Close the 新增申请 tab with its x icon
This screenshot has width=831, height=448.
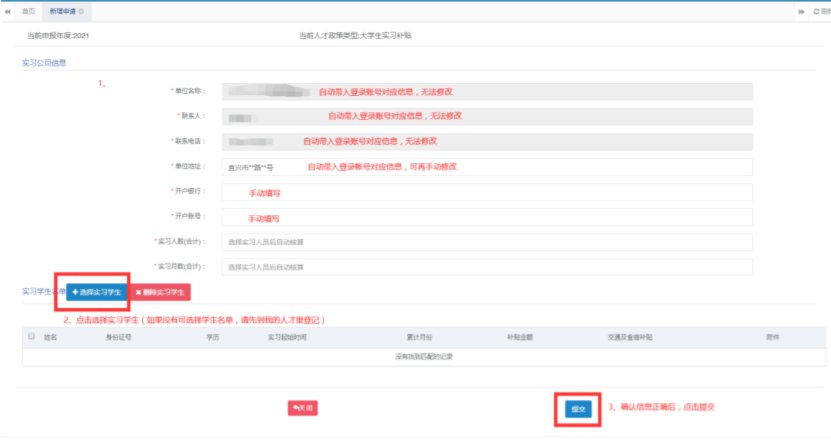tap(81, 10)
